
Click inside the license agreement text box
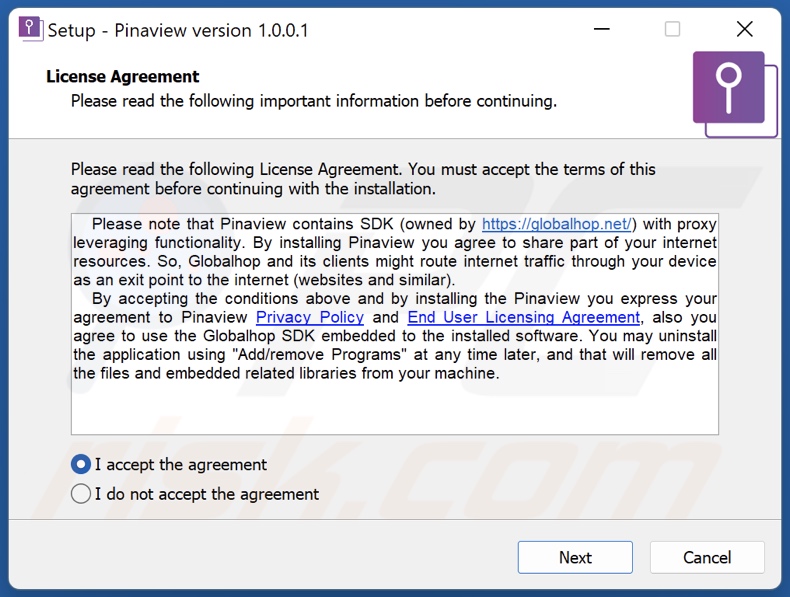pos(394,405)
